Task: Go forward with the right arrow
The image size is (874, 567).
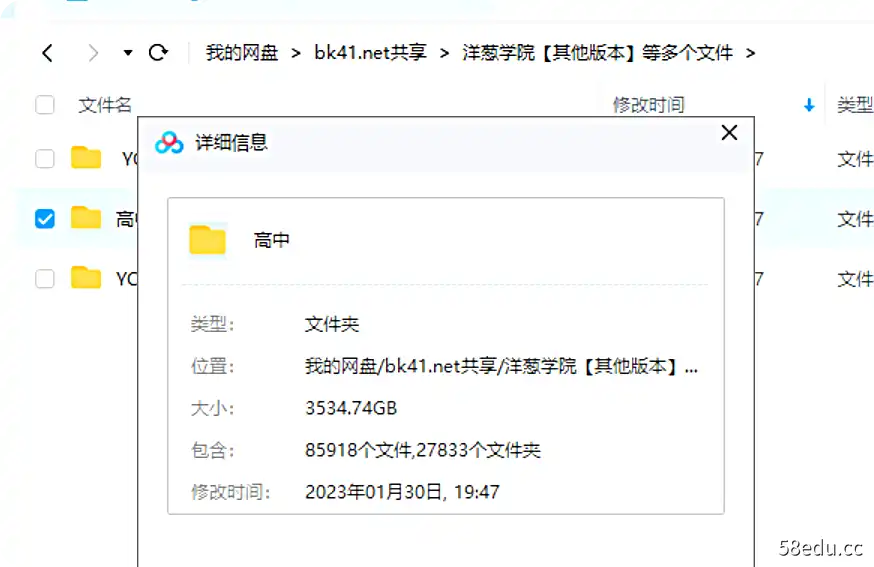Action: pos(93,53)
